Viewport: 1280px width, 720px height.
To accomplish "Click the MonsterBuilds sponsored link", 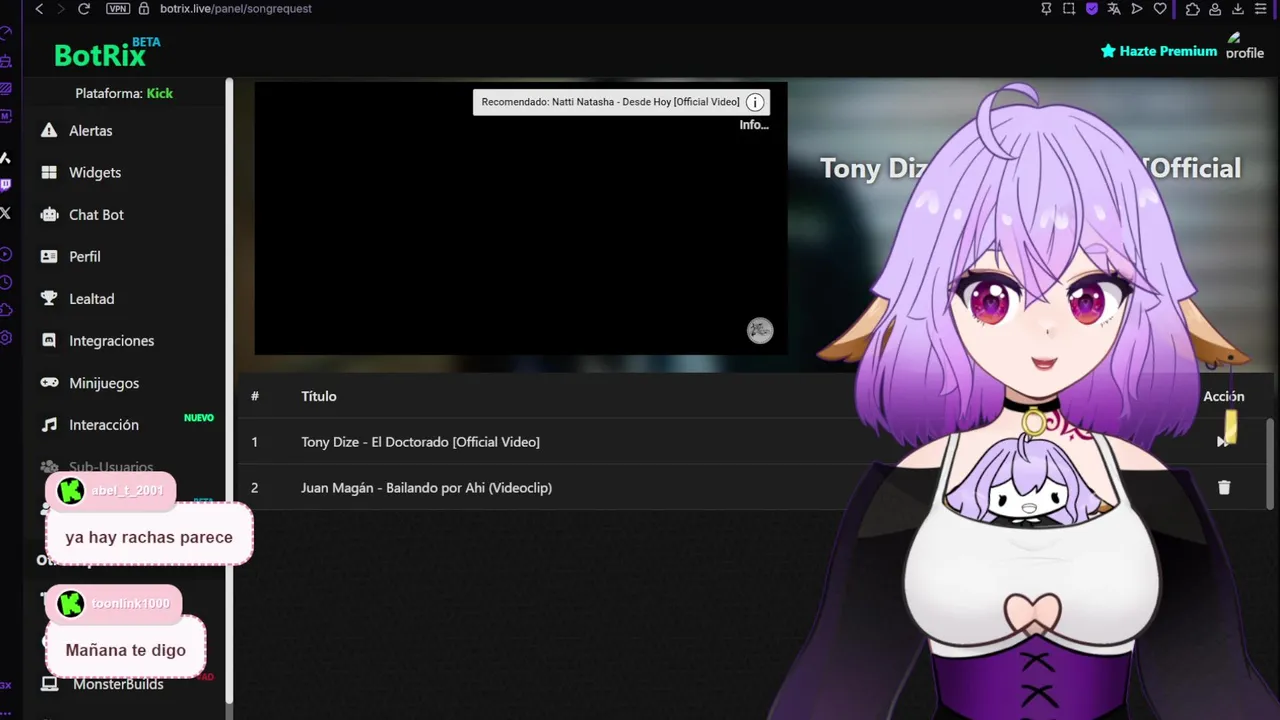I will pos(118,684).
